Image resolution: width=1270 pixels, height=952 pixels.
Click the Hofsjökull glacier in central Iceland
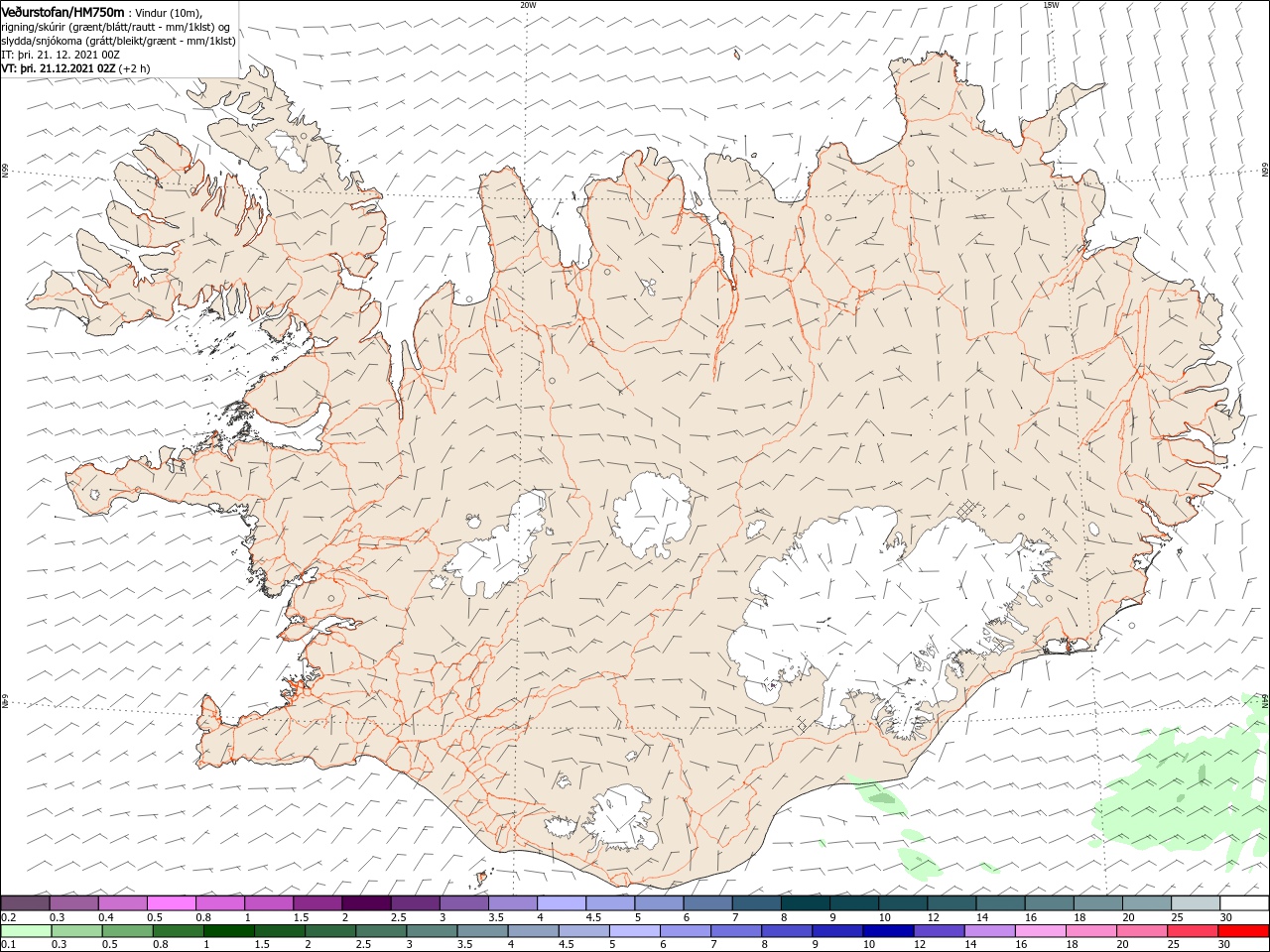click(x=652, y=514)
